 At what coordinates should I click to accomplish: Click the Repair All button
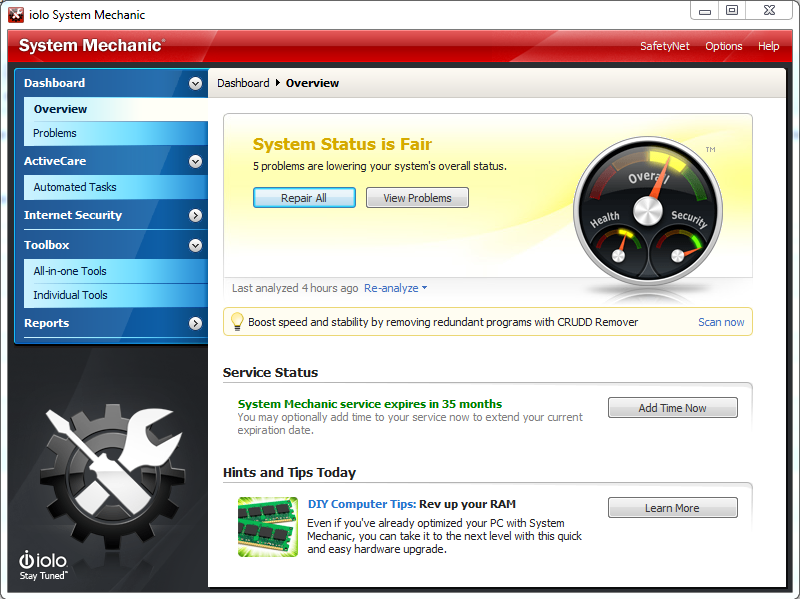point(304,198)
